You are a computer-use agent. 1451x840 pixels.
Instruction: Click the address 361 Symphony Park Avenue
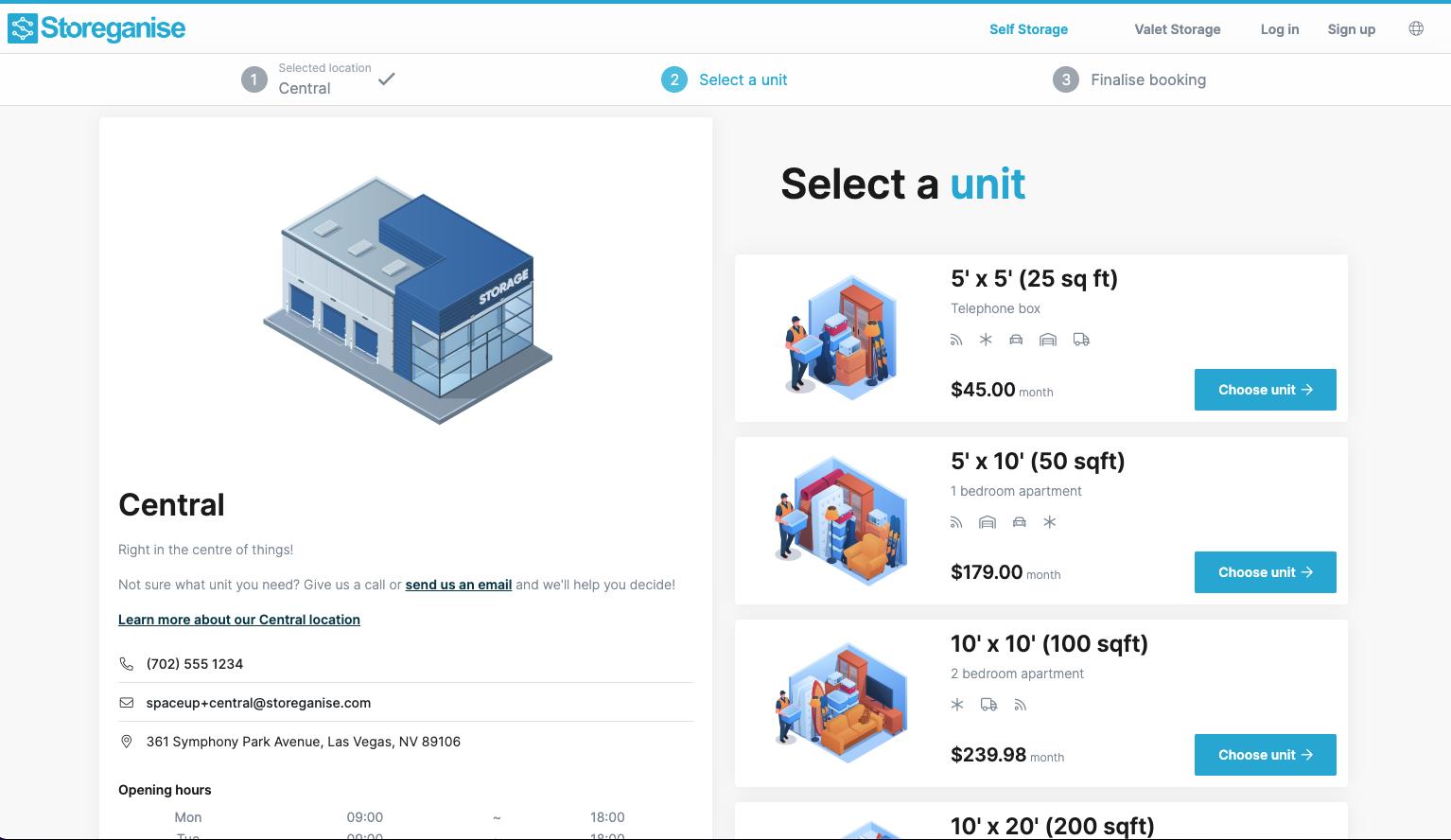coord(304,742)
